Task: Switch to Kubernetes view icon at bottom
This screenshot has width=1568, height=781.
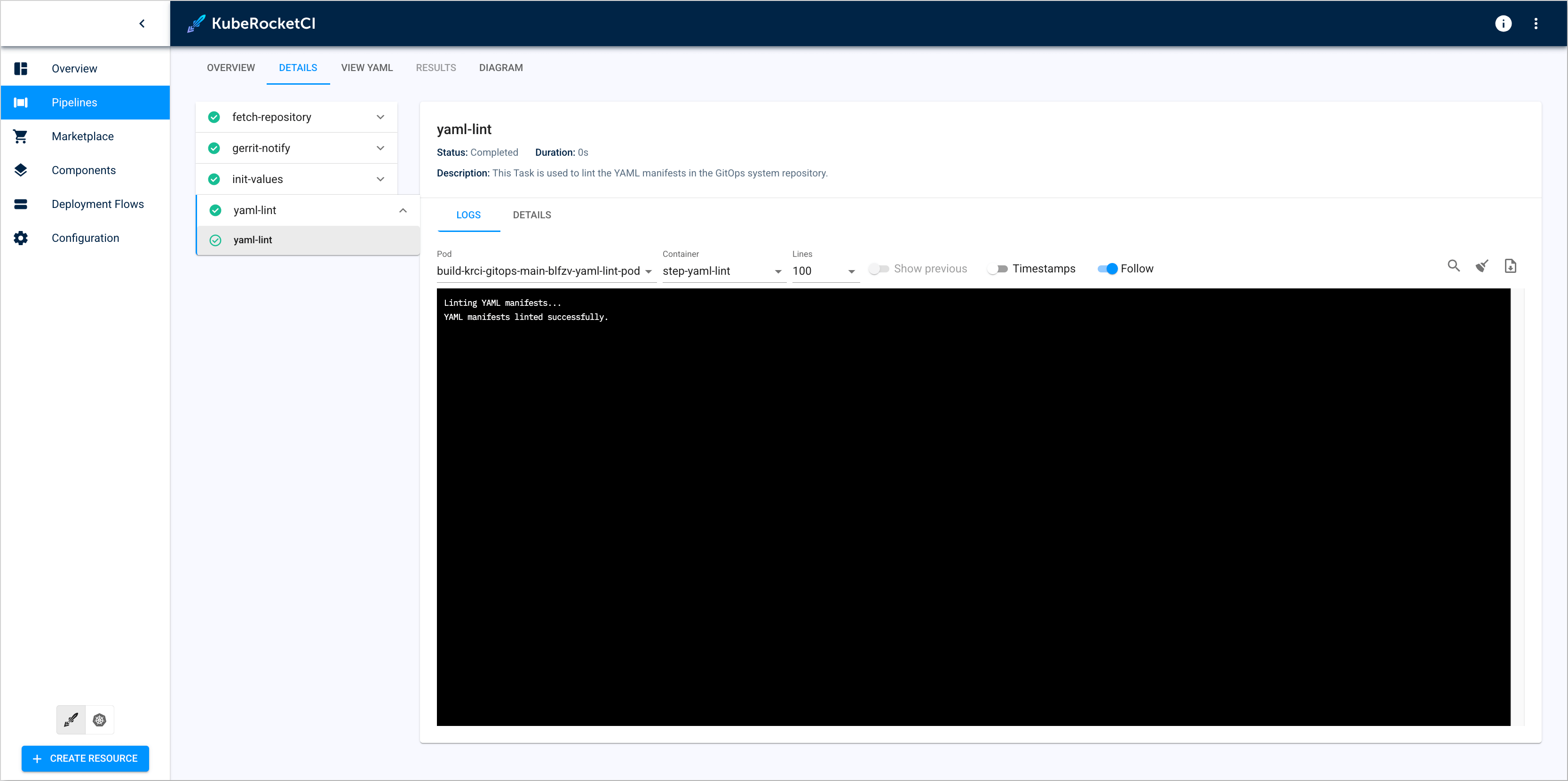Action: (100, 719)
